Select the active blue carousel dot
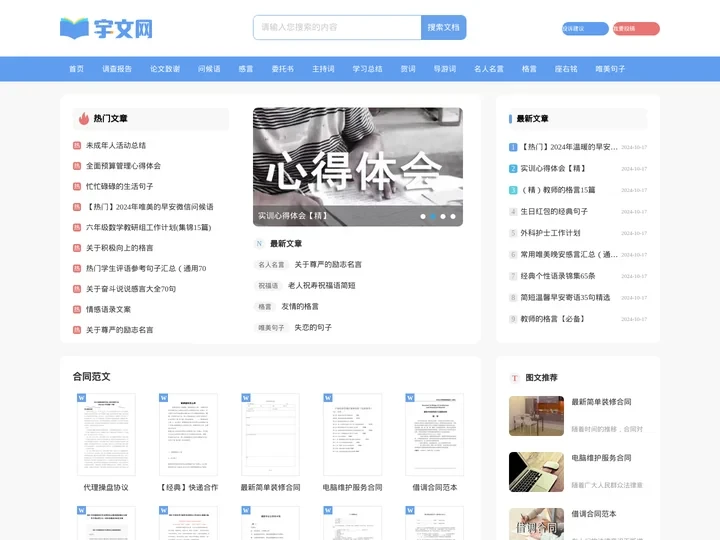The height and width of the screenshot is (540, 720). click(x=433, y=216)
